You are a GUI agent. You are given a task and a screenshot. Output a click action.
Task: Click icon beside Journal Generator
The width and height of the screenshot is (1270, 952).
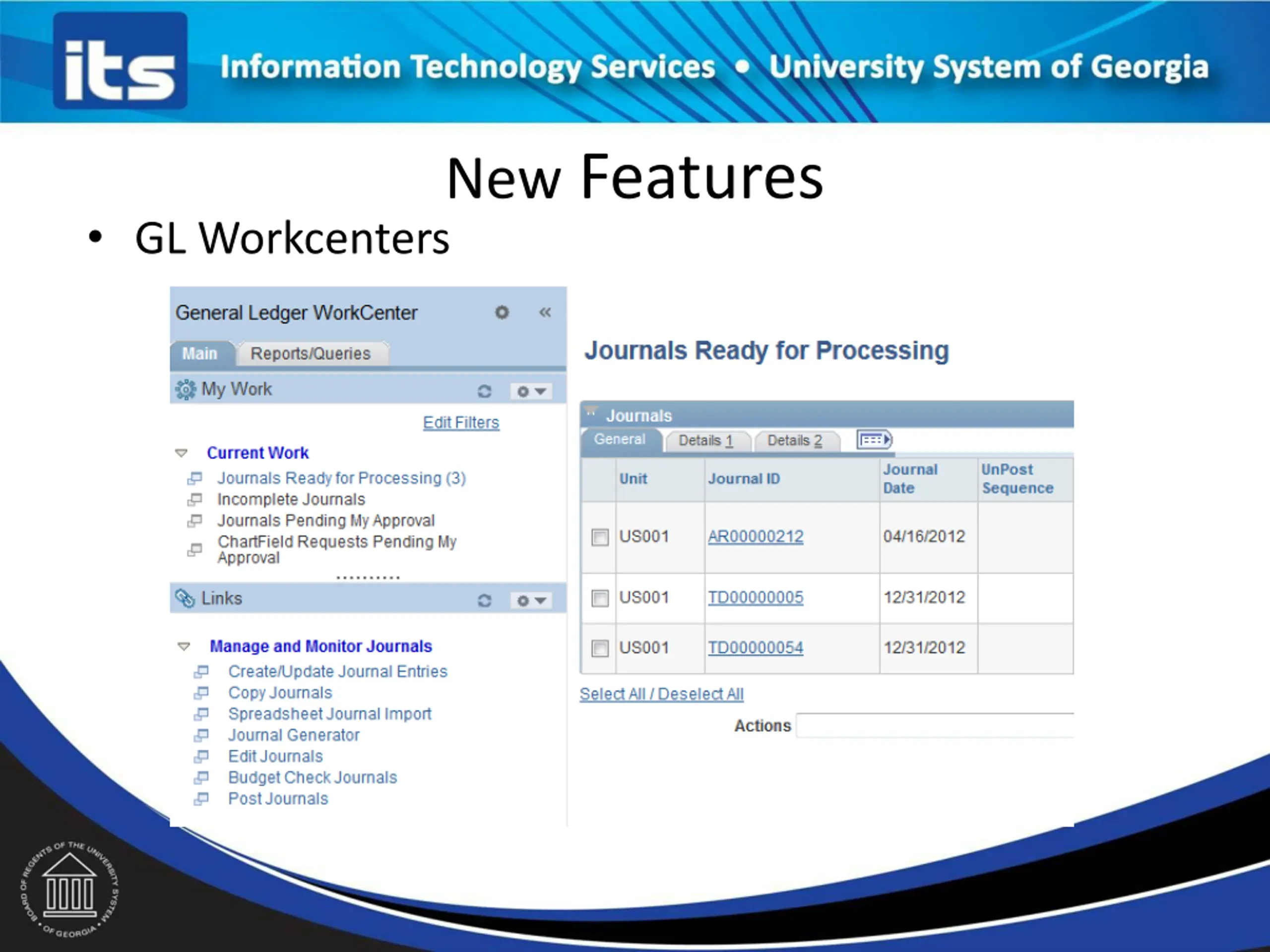pyautogui.click(x=201, y=735)
